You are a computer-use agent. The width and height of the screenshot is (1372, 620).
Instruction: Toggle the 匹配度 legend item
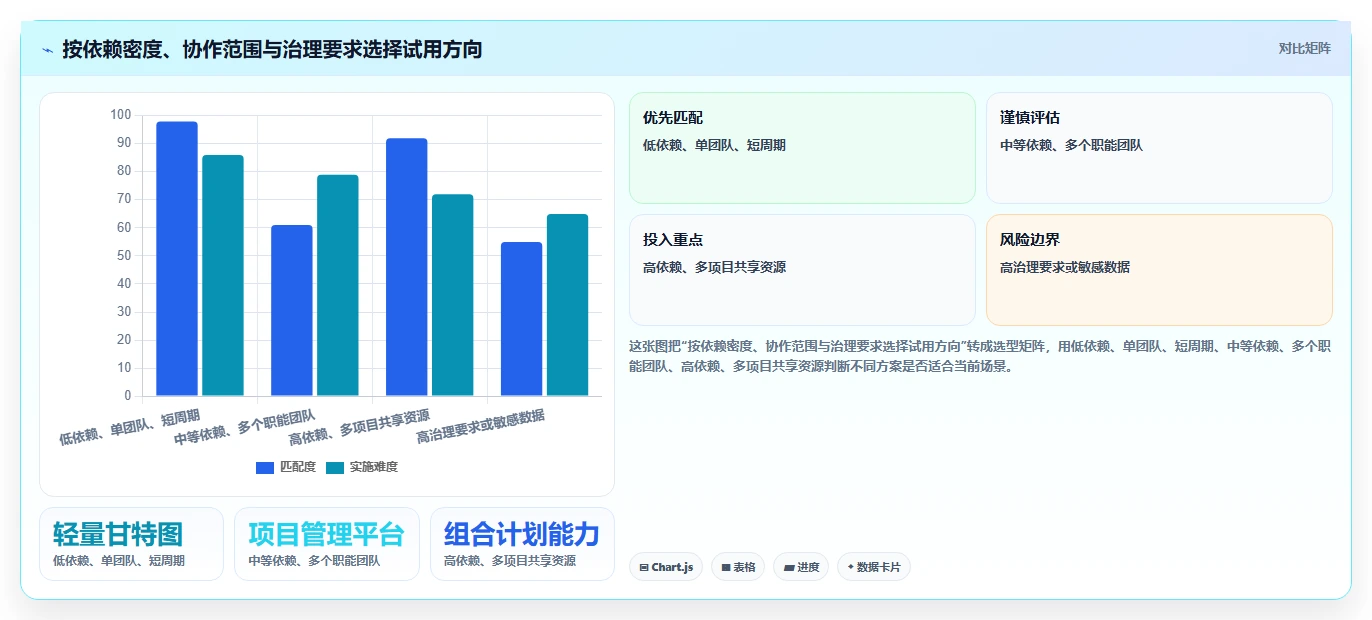(286, 467)
